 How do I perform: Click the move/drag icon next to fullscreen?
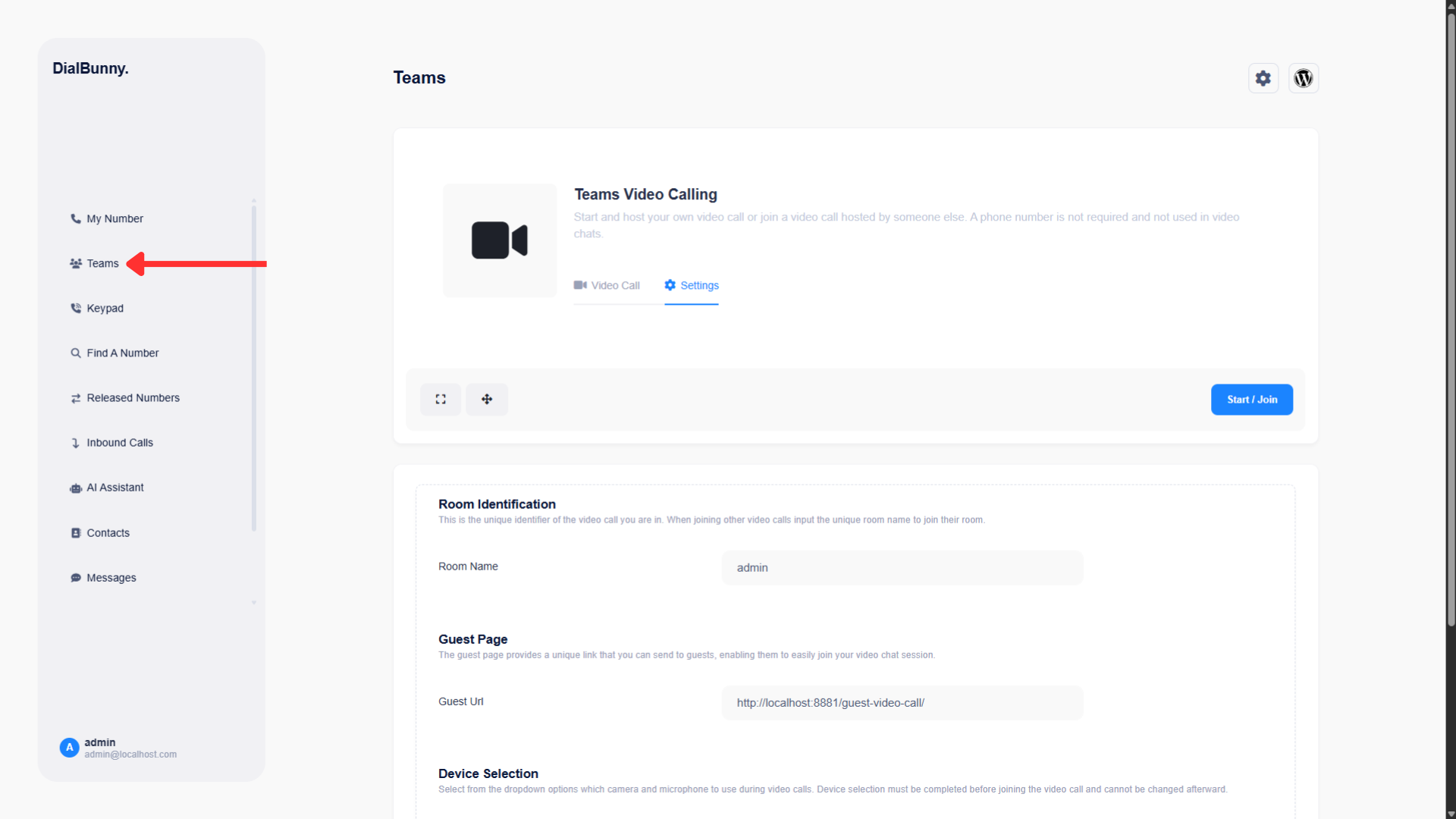coord(486,399)
